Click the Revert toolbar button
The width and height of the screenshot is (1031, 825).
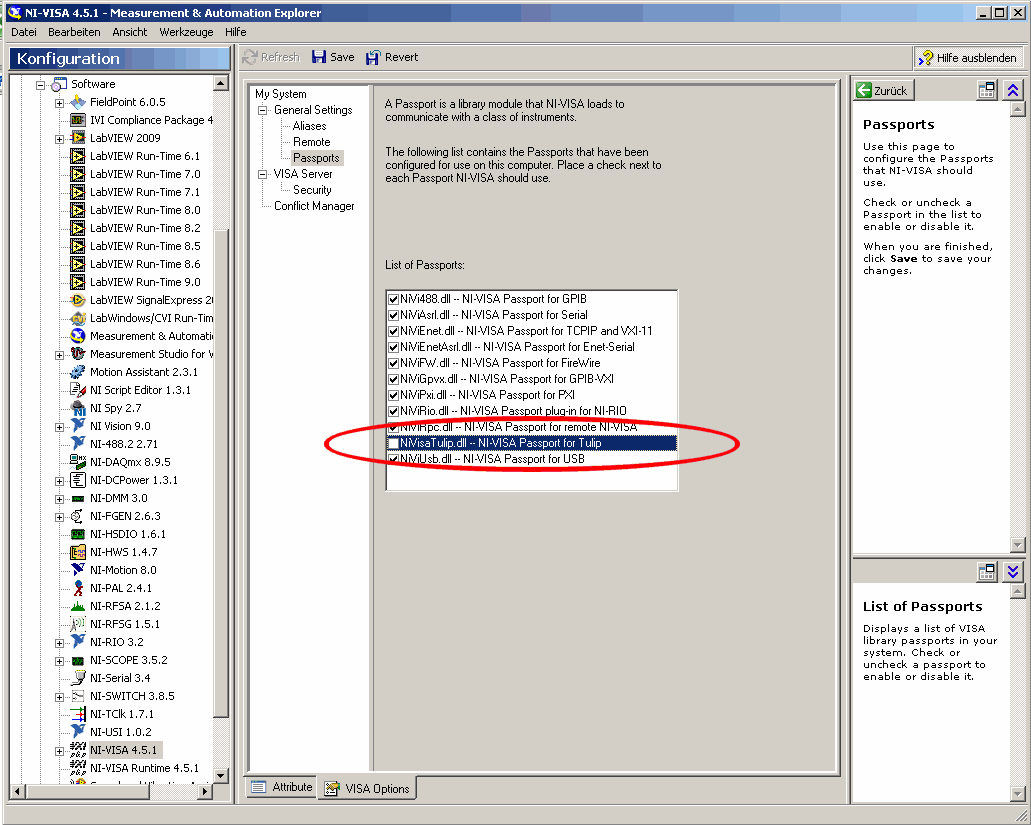(392, 57)
